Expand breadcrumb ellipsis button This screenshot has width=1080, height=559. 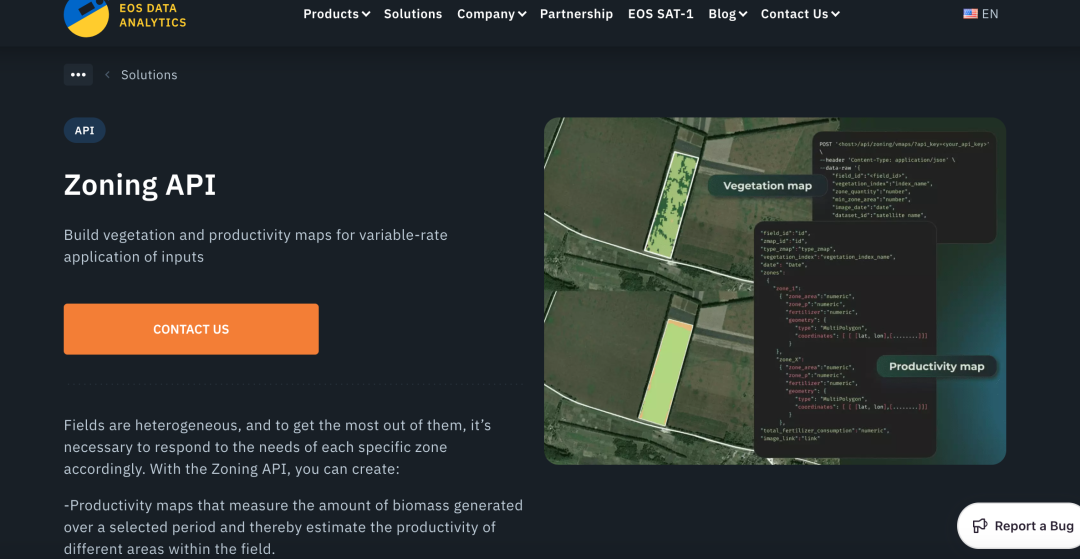(x=79, y=74)
